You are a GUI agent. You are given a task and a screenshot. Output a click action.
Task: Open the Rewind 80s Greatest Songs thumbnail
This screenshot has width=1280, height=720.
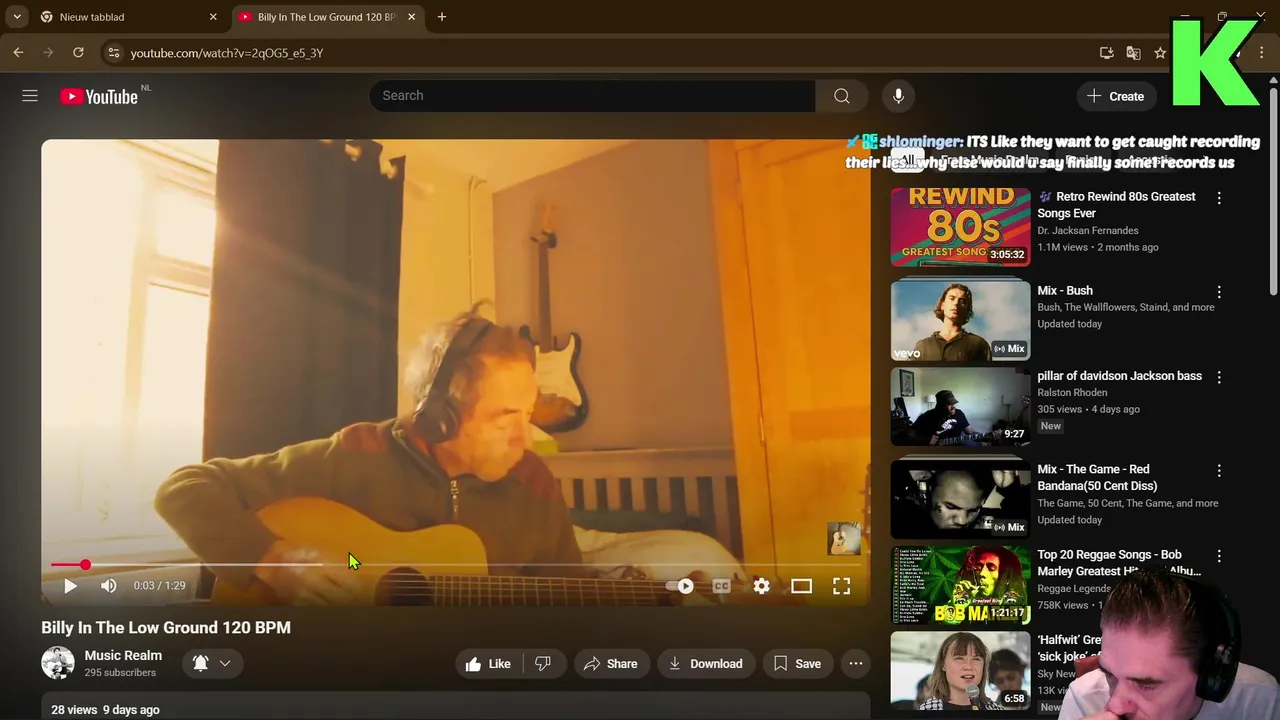[960, 226]
